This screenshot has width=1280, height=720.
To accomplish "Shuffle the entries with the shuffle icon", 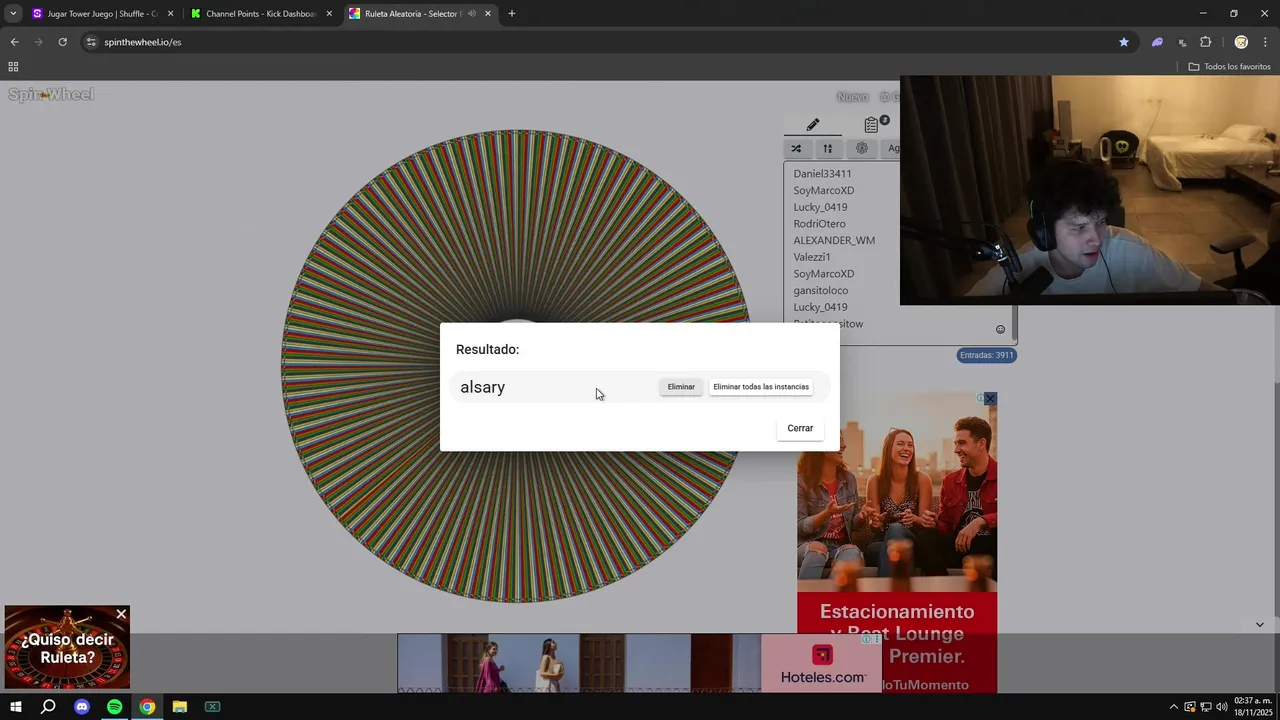I will (x=796, y=149).
